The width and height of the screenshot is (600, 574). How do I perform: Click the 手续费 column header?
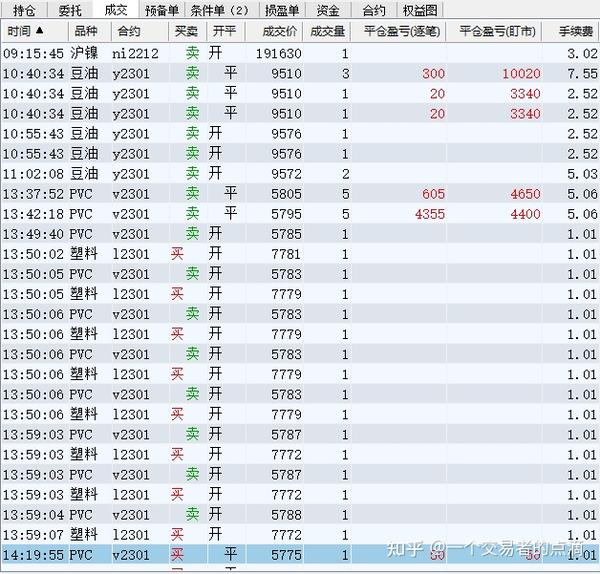pyautogui.click(x=571, y=31)
